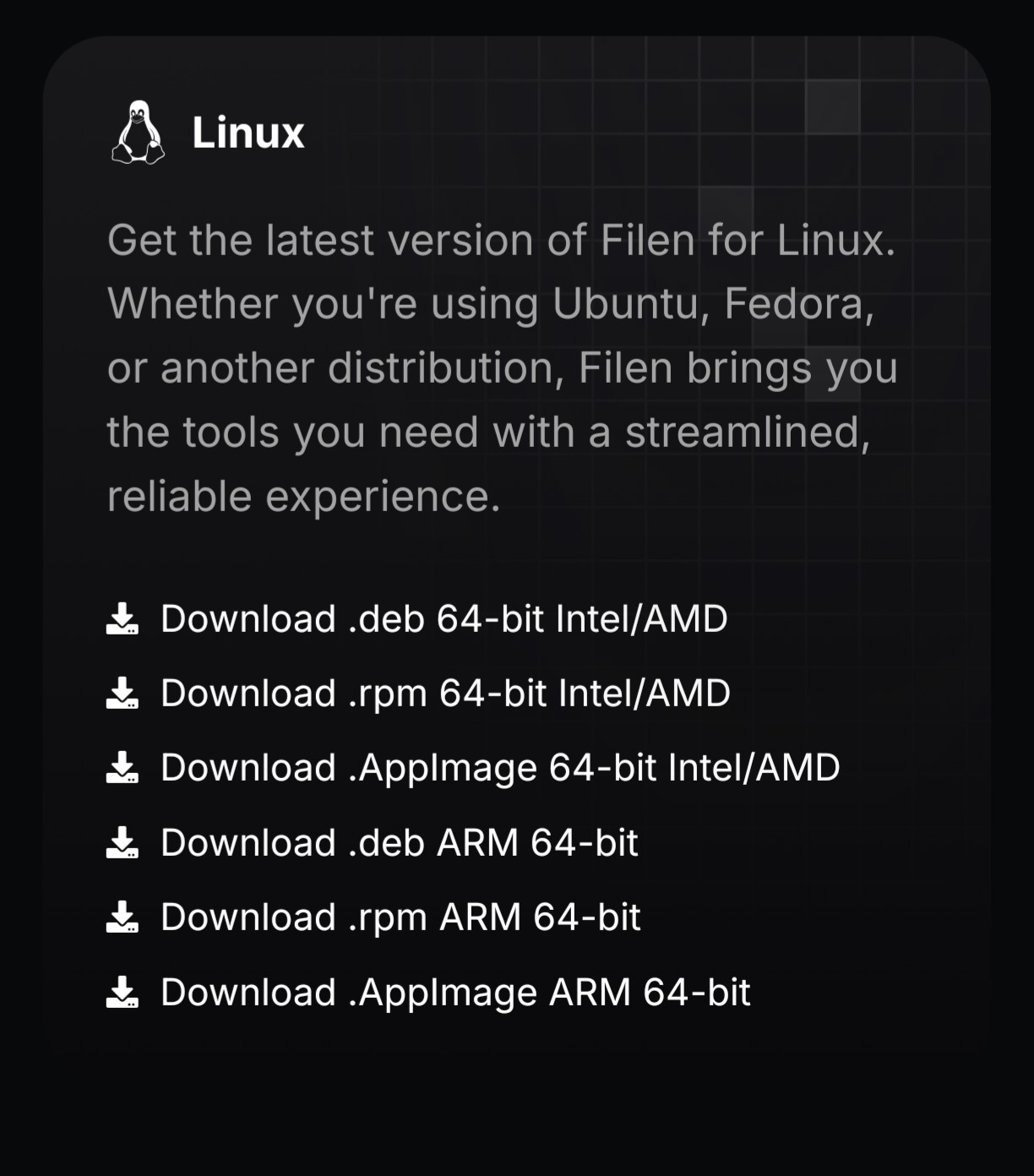Click download icon beside .AppImage 64-bit Intel/AMD
Screen dimensions: 1034x1176
click(x=122, y=767)
